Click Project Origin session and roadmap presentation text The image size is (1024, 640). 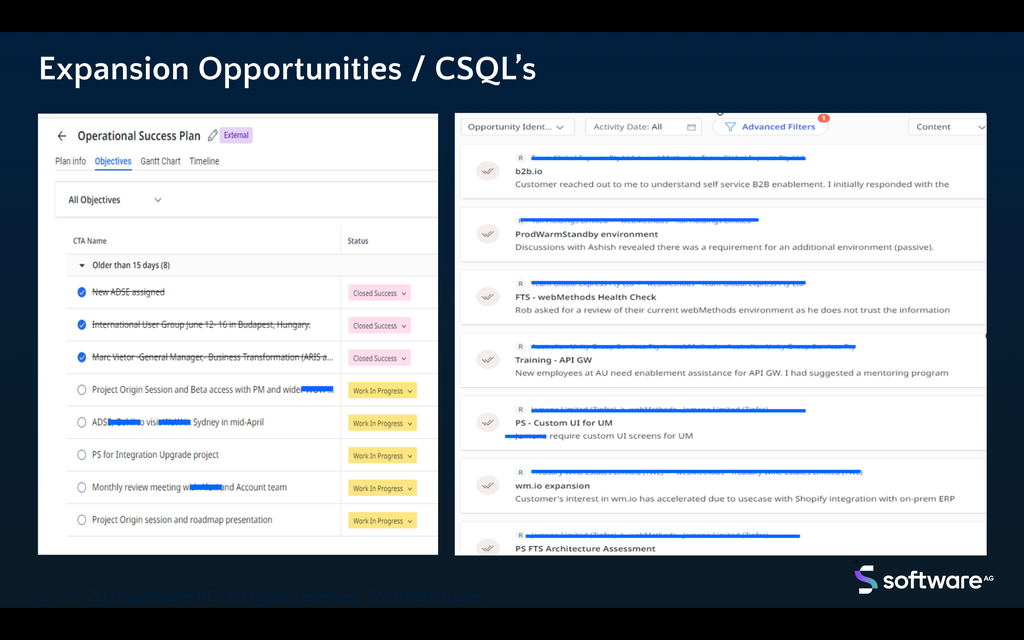pyautogui.click(x=182, y=520)
